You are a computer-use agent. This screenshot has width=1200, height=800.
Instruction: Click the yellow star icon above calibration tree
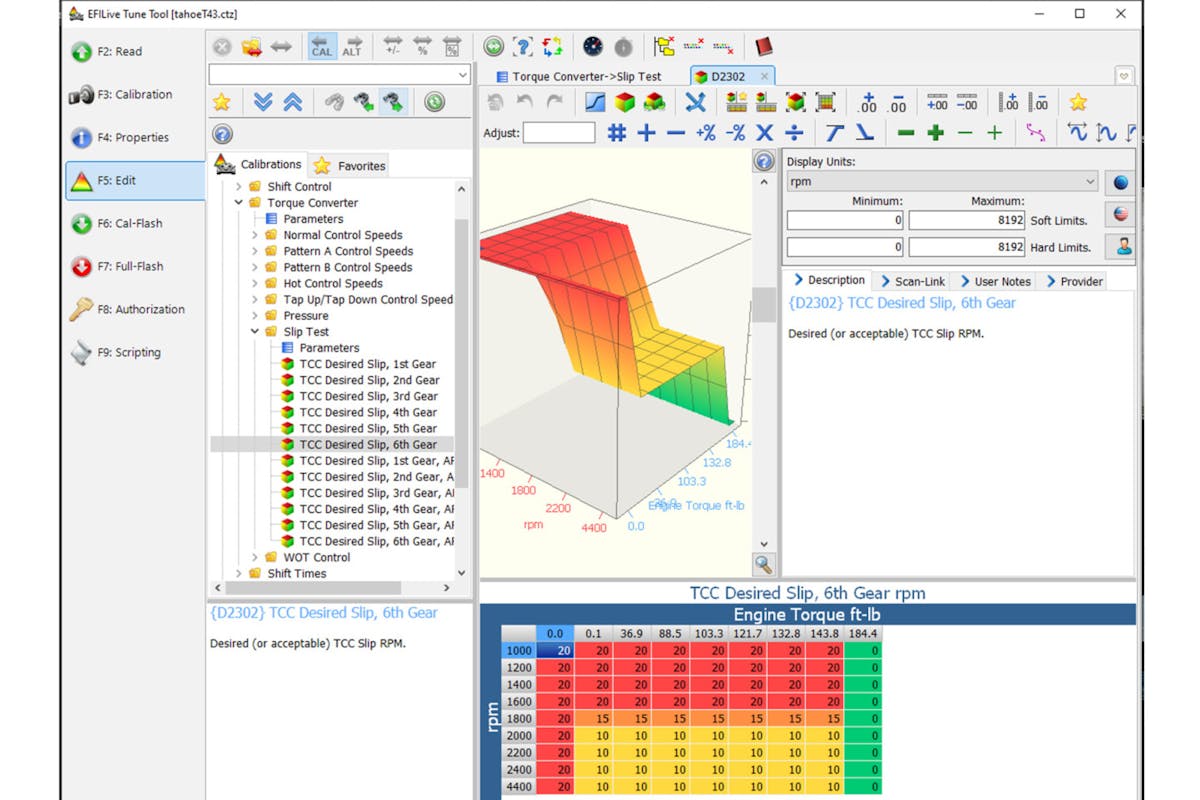222,102
